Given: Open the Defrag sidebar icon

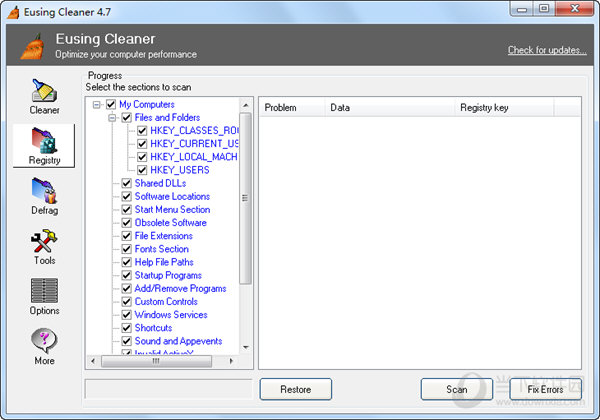Looking at the screenshot, I should tap(44, 190).
